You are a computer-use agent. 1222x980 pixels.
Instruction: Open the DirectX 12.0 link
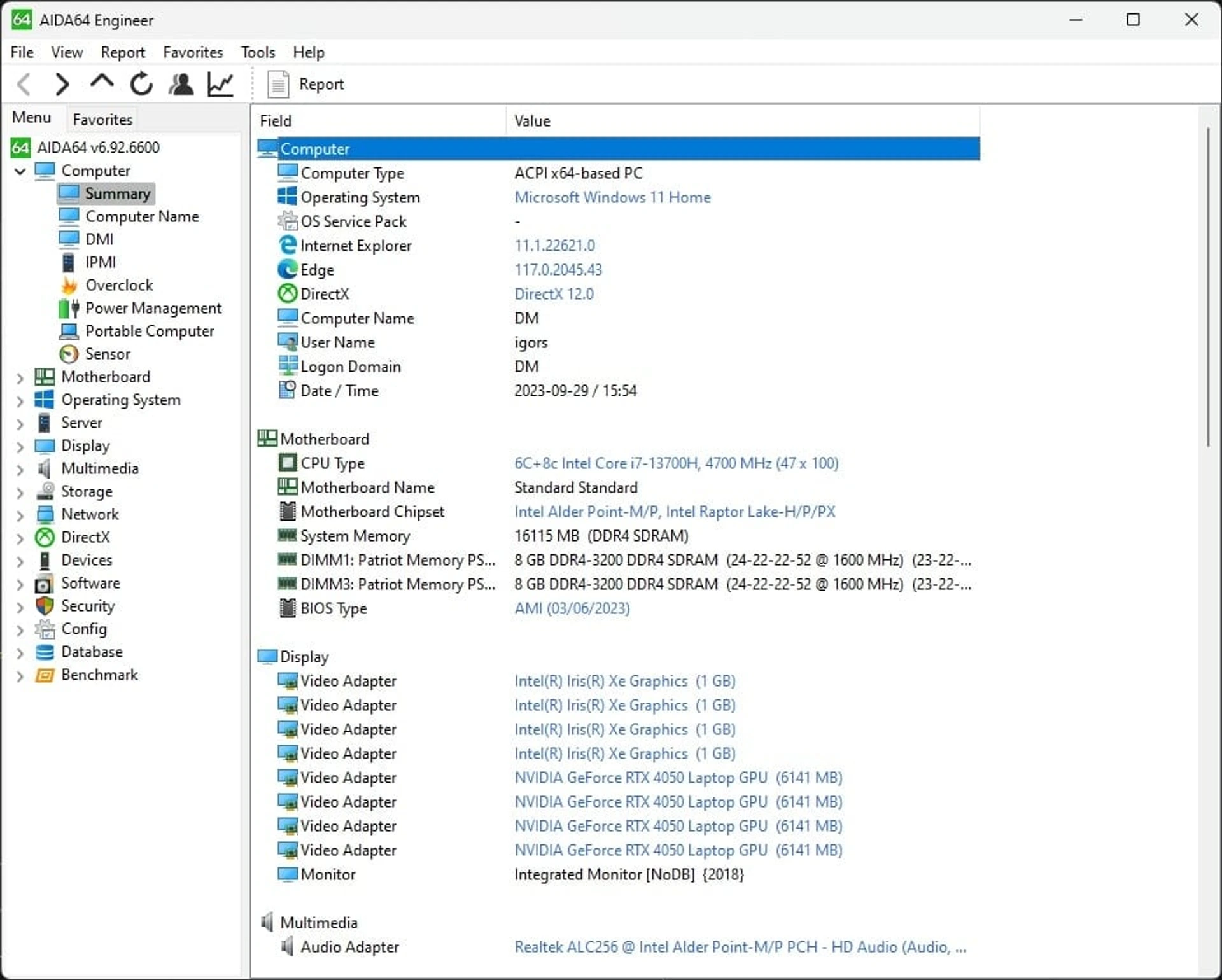(x=554, y=294)
